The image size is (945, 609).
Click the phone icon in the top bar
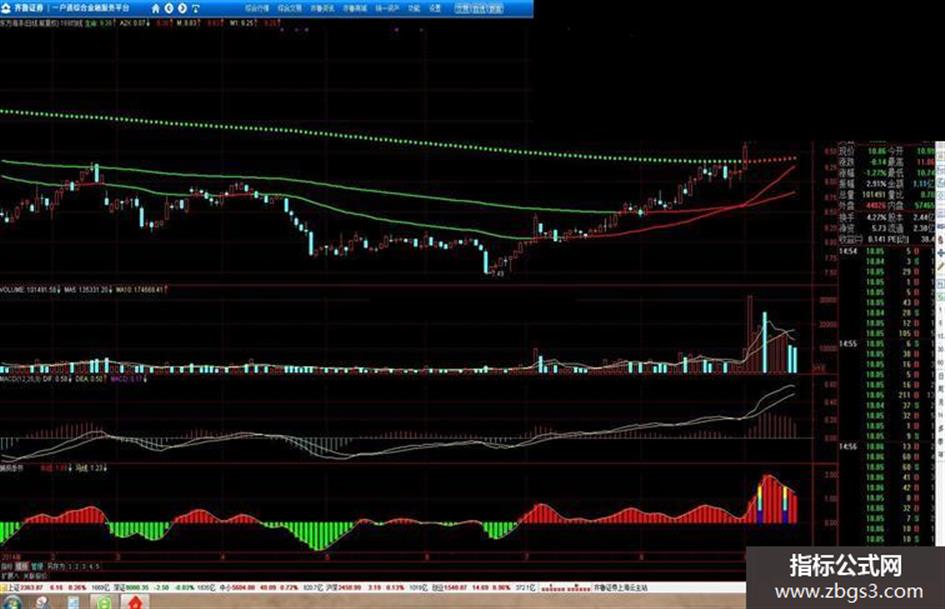(x=196, y=8)
